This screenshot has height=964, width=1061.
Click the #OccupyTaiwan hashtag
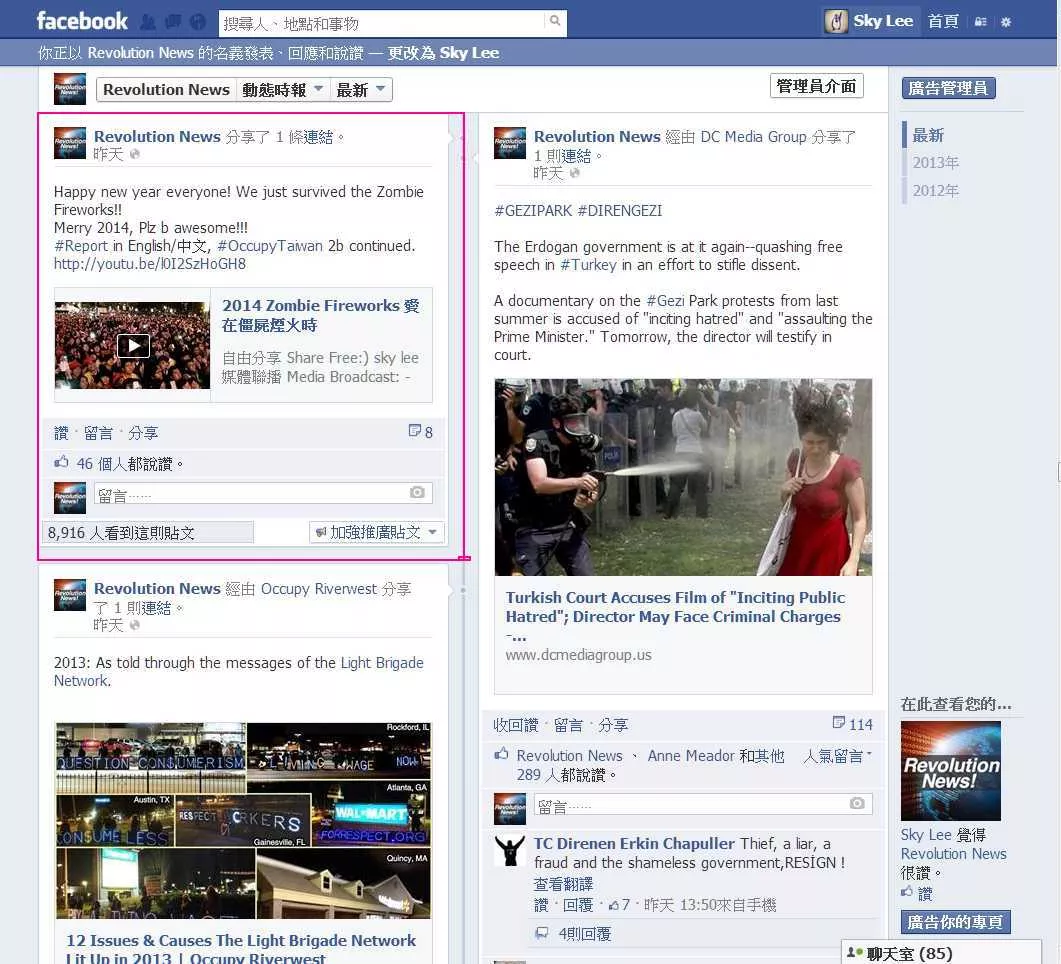tap(270, 246)
